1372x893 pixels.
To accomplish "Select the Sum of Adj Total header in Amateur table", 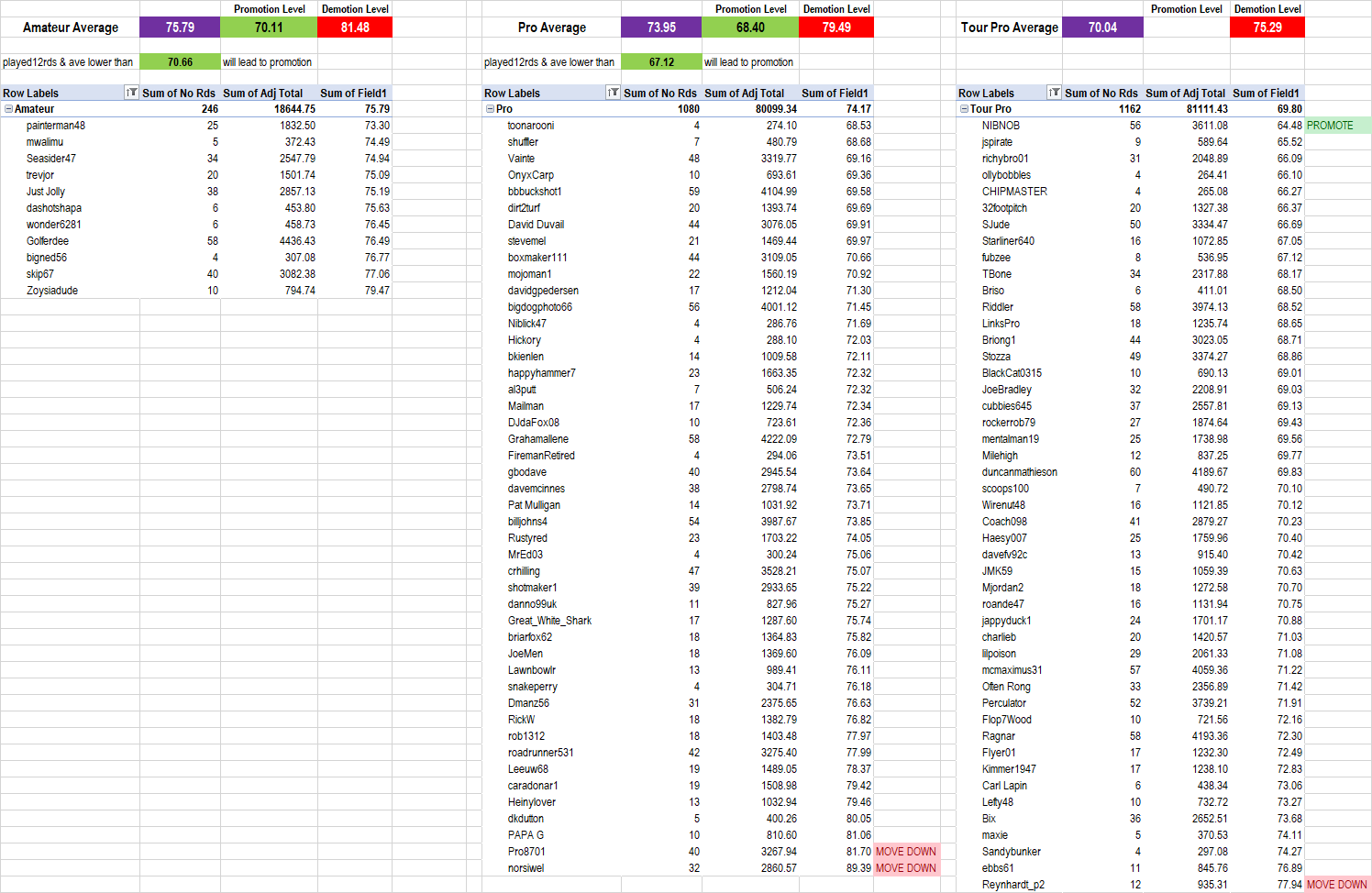I will tap(263, 93).
